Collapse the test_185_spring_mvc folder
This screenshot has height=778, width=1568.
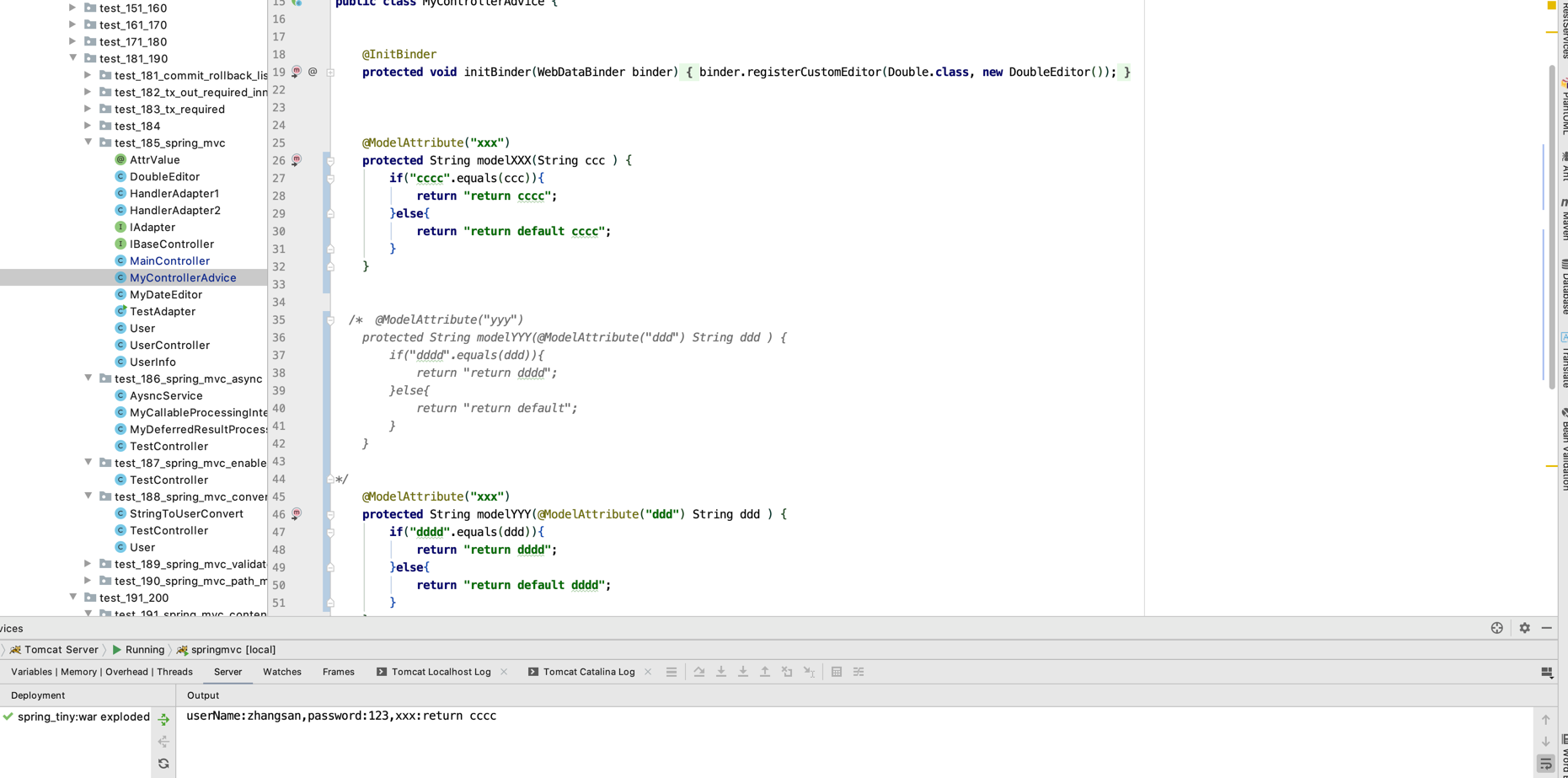pyautogui.click(x=88, y=142)
